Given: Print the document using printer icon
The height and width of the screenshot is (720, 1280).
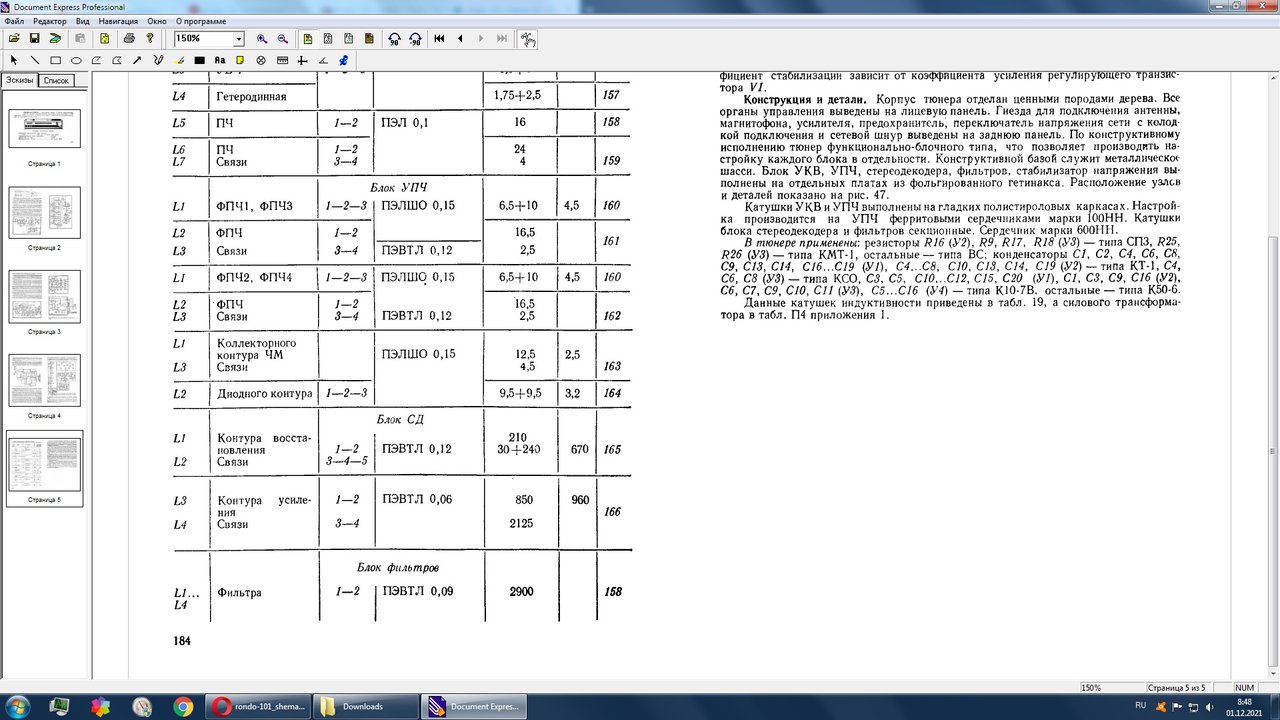Looking at the screenshot, I should click(129, 39).
